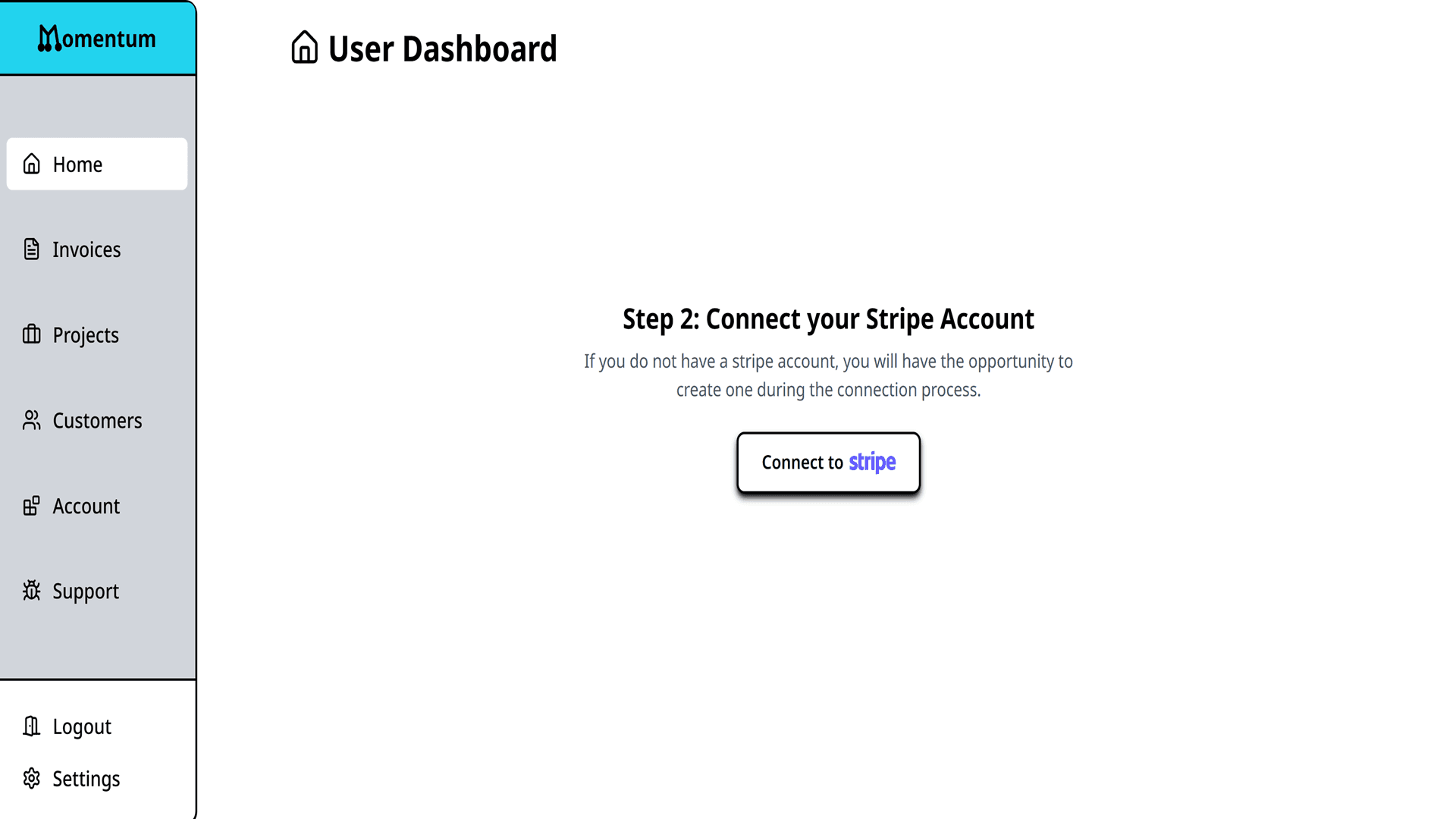Click Connect to Stripe button
The image size is (1456, 819).
[x=828, y=461]
